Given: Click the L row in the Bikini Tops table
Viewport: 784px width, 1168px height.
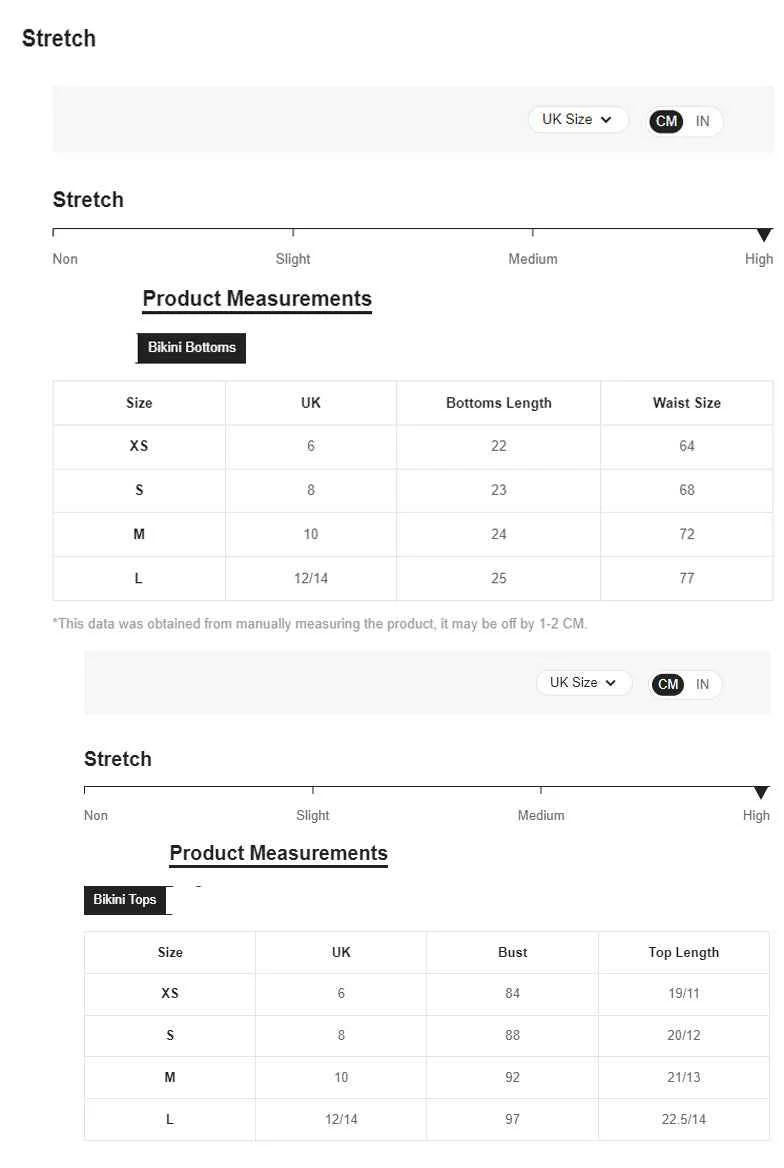Looking at the screenshot, I should pyautogui.click(x=426, y=1120).
